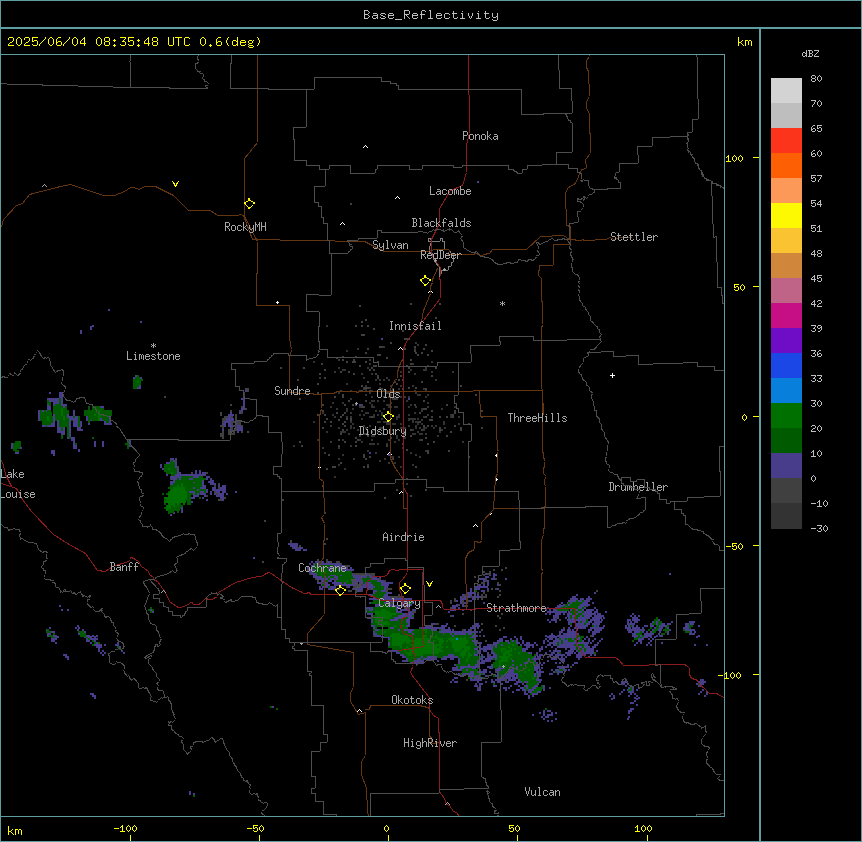Click the 2025/06/04 08:35:48 UTC timestamp
862x842 pixels.
99,42
